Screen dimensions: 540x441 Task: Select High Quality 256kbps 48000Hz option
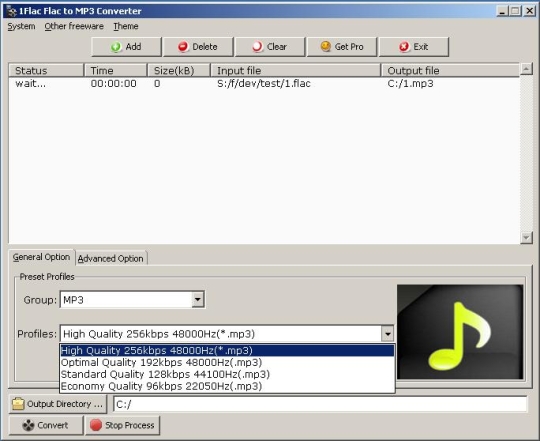coord(227,350)
